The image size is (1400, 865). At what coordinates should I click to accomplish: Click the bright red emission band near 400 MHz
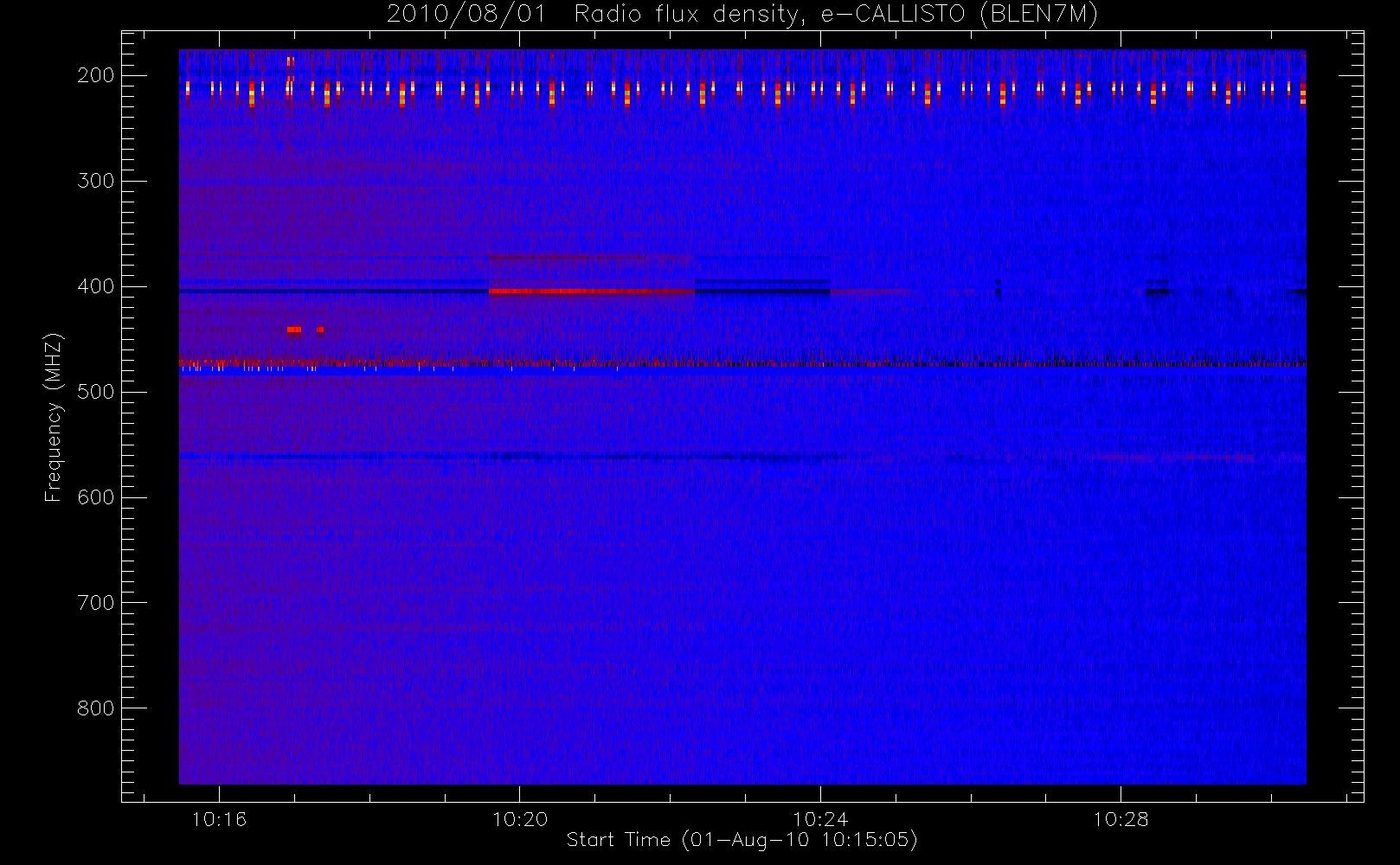click(592, 292)
